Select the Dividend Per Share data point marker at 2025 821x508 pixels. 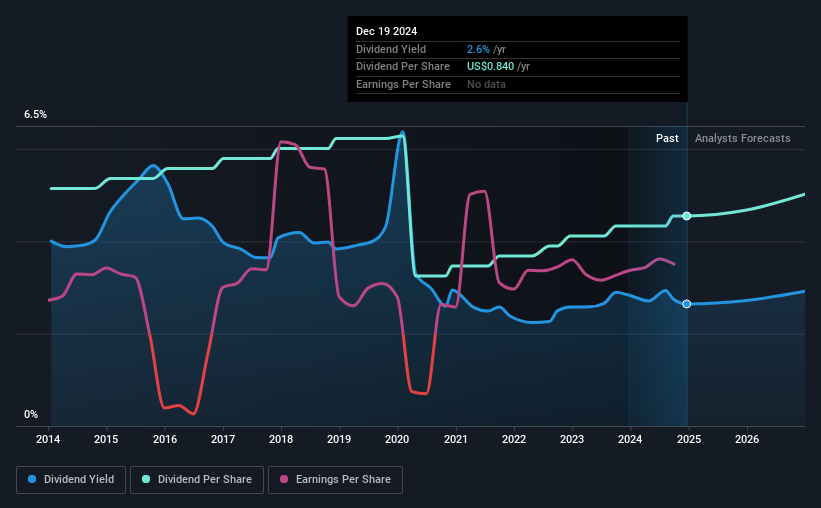pyautogui.click(x=686, y=216)
